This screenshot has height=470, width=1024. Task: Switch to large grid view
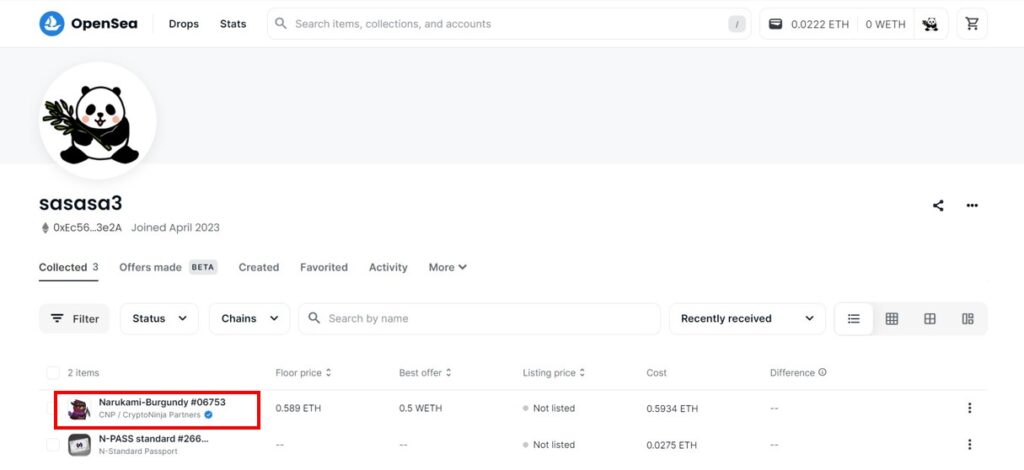click(x=929, y=319)
